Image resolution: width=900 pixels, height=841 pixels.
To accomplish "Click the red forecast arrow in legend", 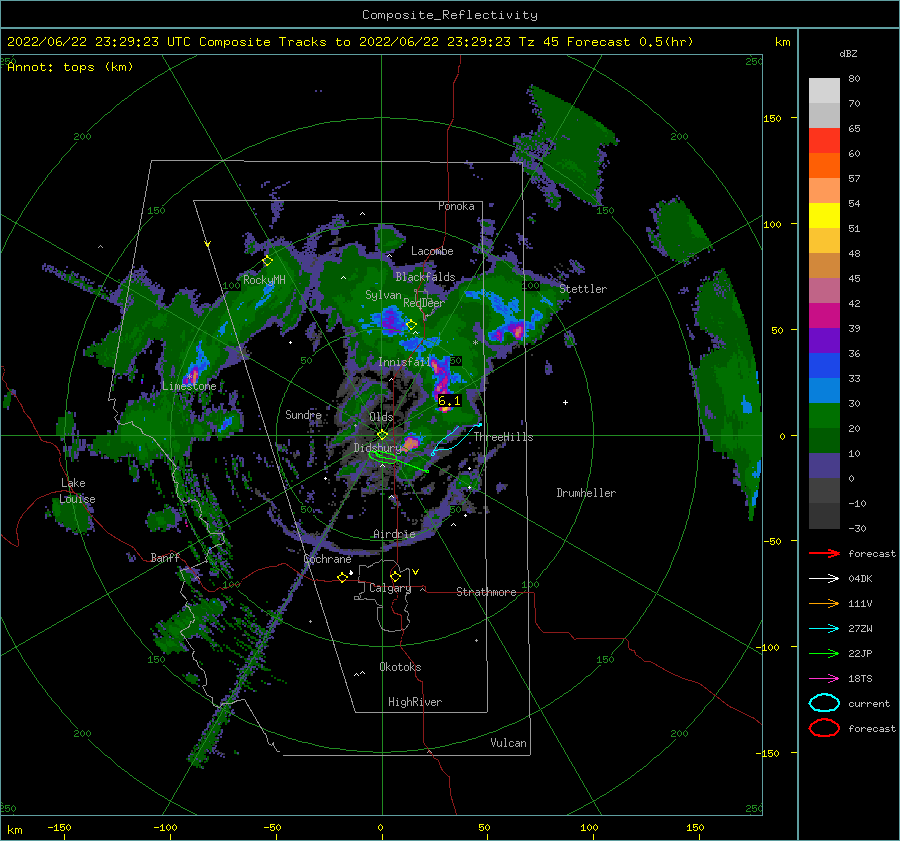I will [x=824, y=553].
